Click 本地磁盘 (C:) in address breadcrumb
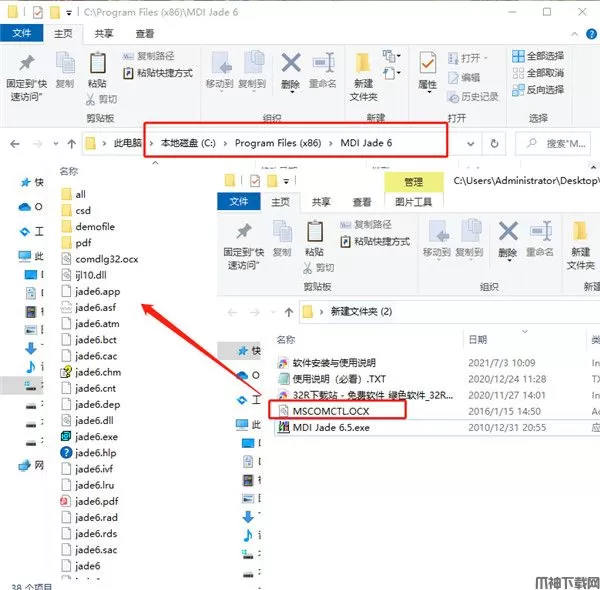Image resolution: width=600 pixels, height=590 pixels. tap(188, 143)
